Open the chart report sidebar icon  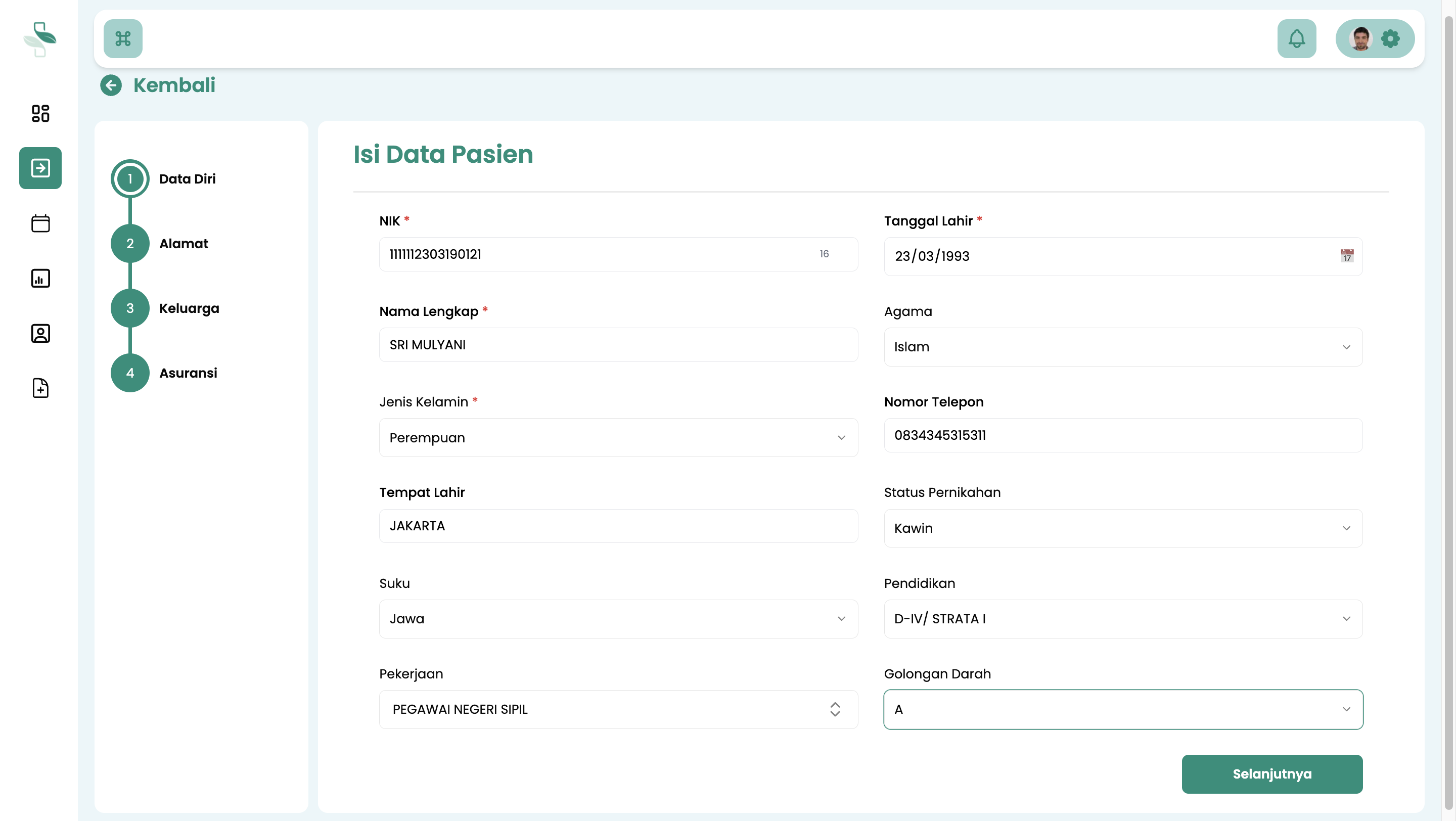click(40, 278)
